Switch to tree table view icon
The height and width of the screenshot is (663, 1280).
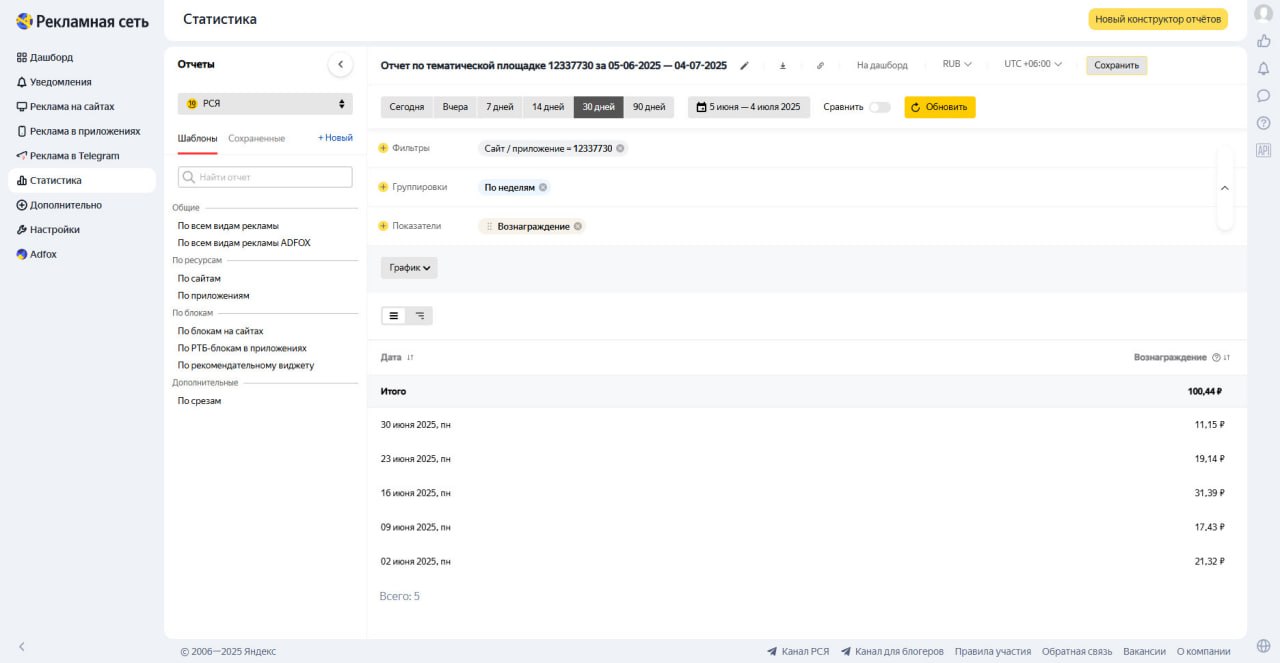pos(420,316)
